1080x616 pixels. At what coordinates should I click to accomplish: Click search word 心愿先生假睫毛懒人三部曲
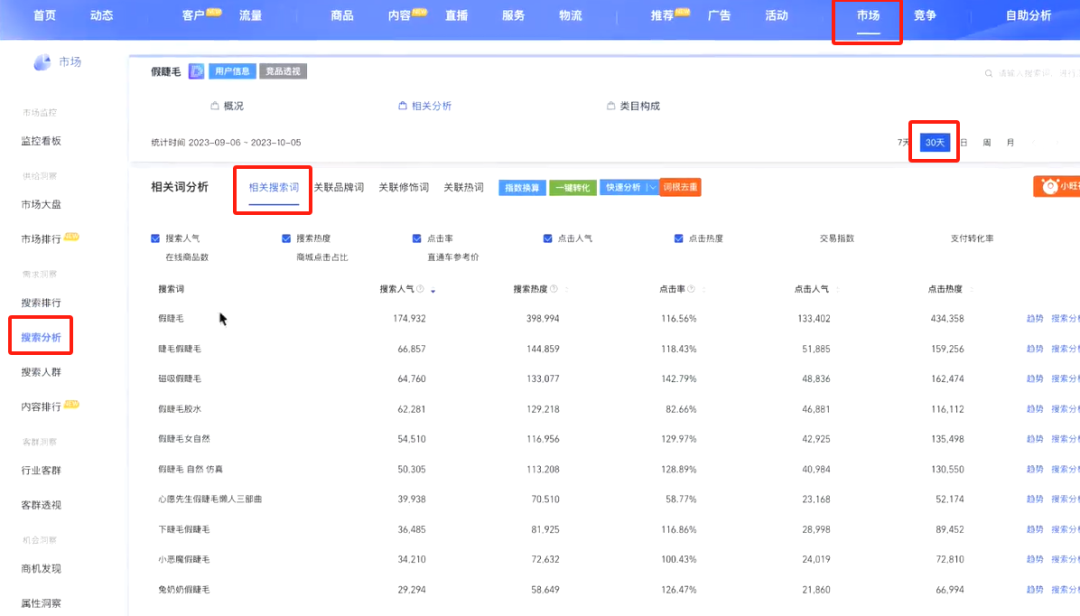pyautogui.click(x=210, y=500)
